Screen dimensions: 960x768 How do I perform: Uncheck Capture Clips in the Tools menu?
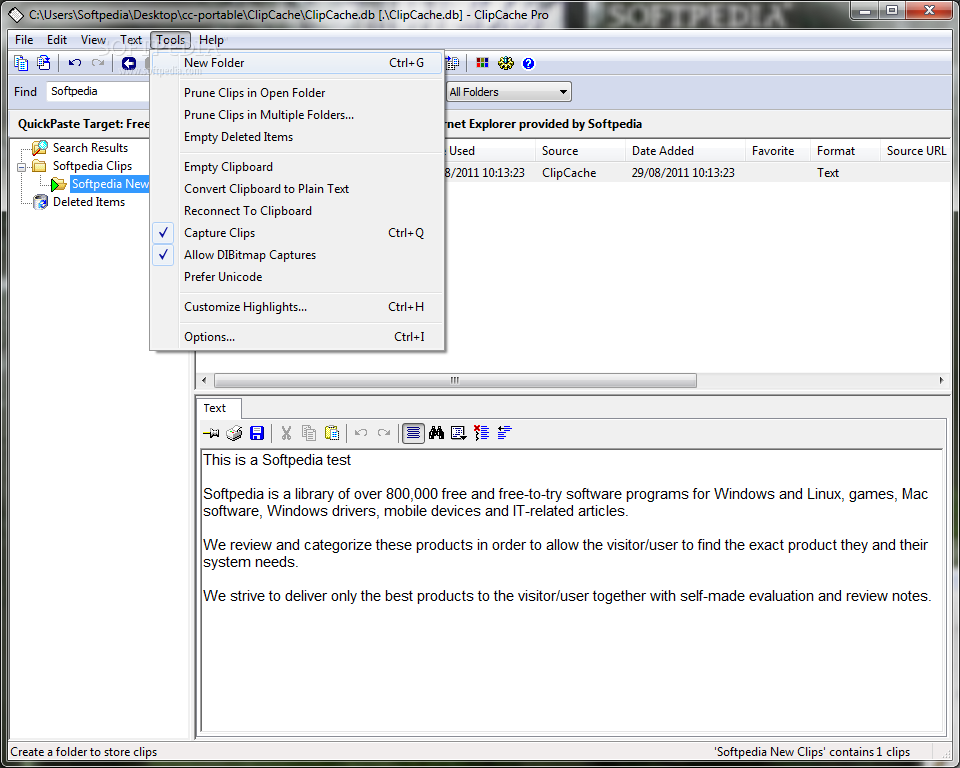[297, 233]
